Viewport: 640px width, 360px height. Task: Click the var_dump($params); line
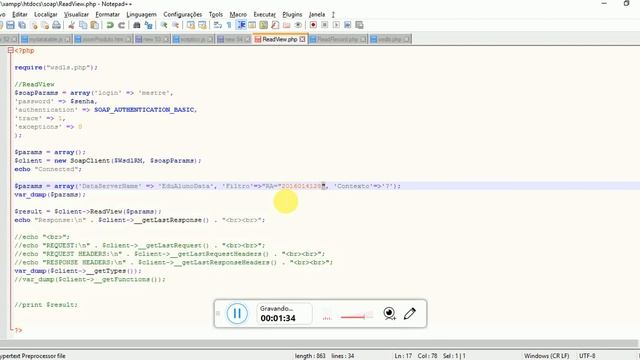50,195
